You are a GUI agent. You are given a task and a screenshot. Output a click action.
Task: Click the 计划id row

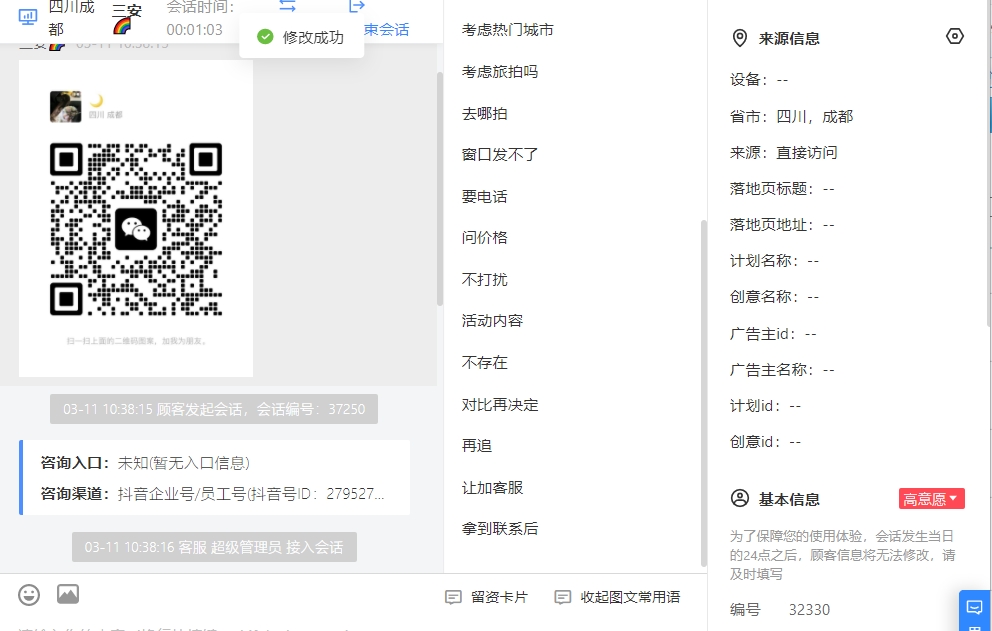pos(766,406)
